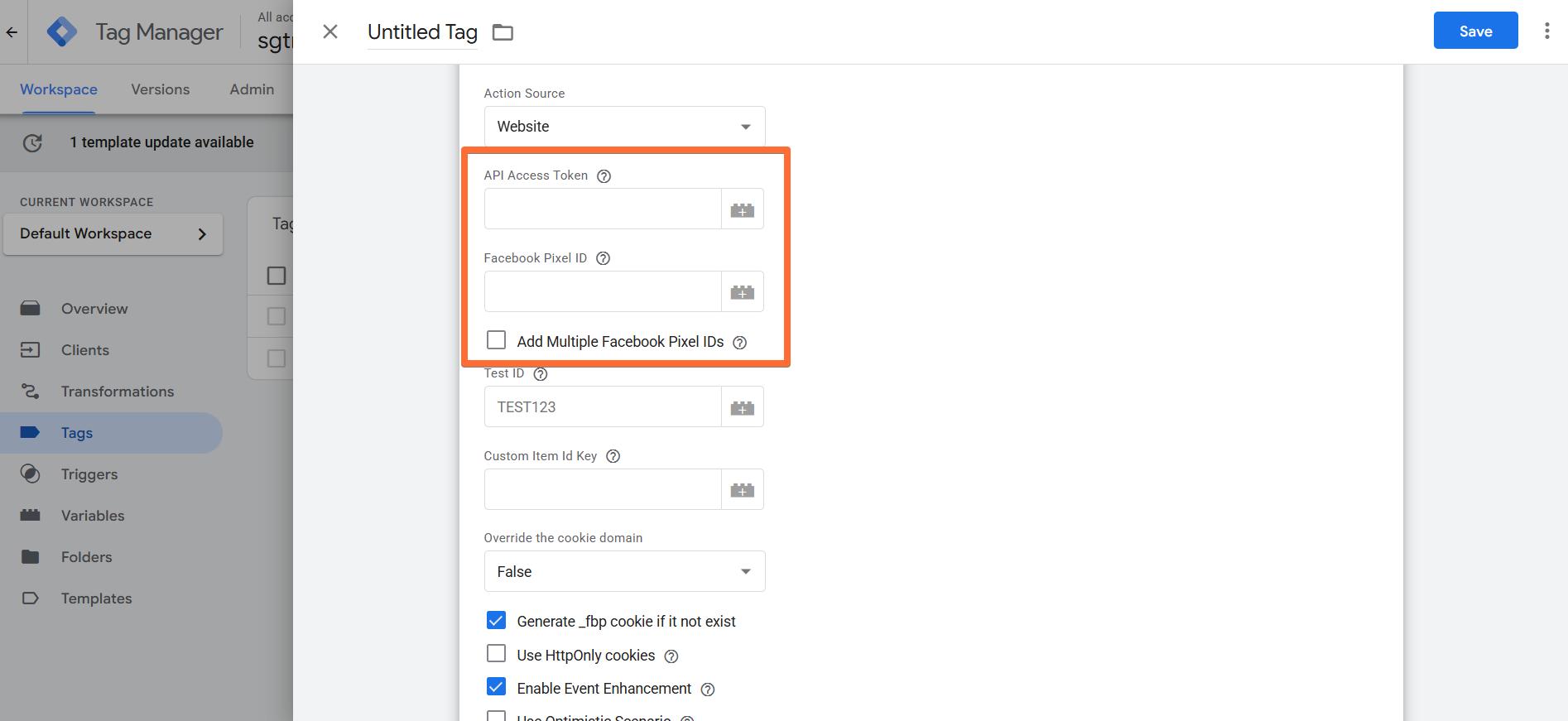The image size is (1568, 721).
Task: Show help for Facebook Pixel ID
Action: 604,258
